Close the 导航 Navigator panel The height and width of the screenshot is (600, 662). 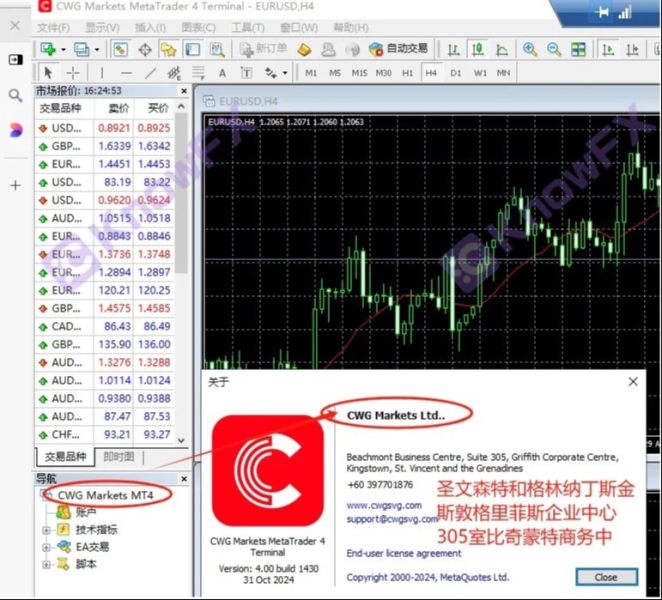tap(184, 479)
